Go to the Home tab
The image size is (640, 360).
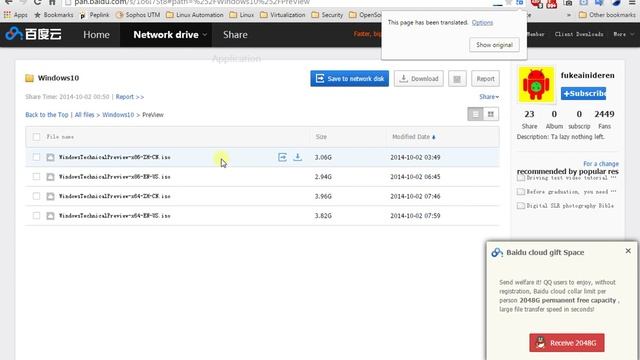point(96,35)
